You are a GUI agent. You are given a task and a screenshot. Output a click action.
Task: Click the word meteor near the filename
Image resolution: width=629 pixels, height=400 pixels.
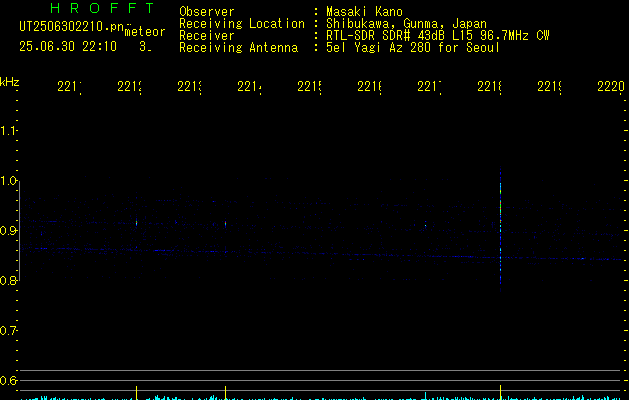click(145, 32)
